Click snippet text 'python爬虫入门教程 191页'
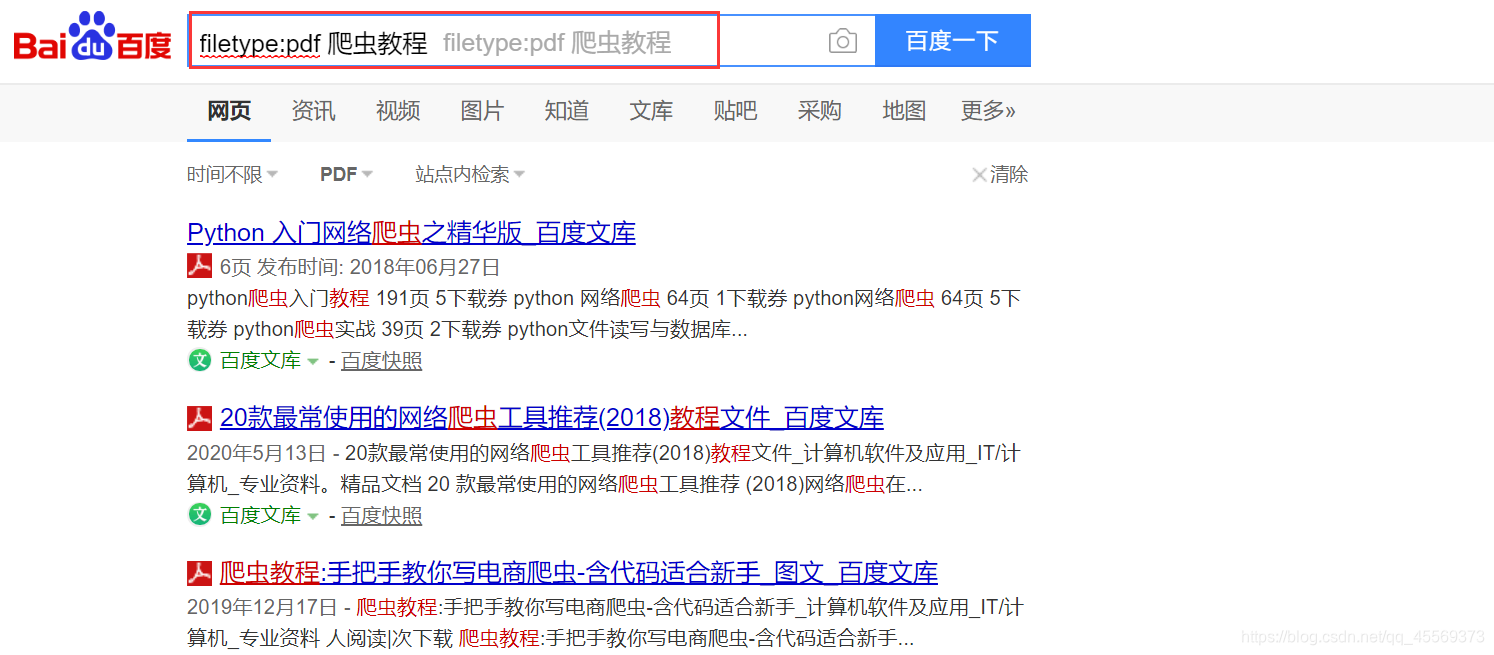The width and height of the screenshot is (1494, 655). click(x=309, y=298)
